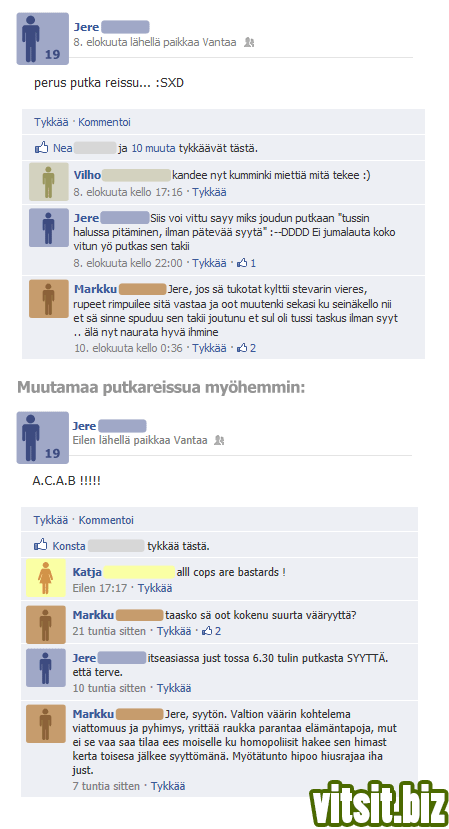Open Vilho's olive profile avatar
This screenshot has height=829, width=449.
point(49,182)
